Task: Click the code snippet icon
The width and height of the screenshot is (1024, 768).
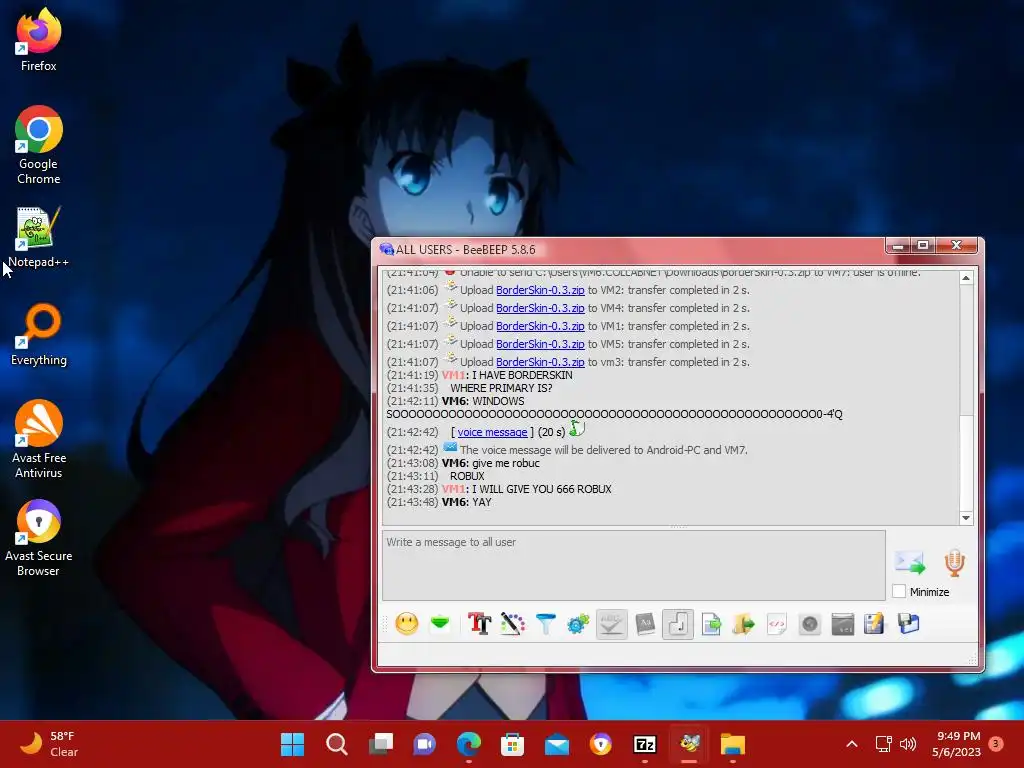Action: point(776,624)
